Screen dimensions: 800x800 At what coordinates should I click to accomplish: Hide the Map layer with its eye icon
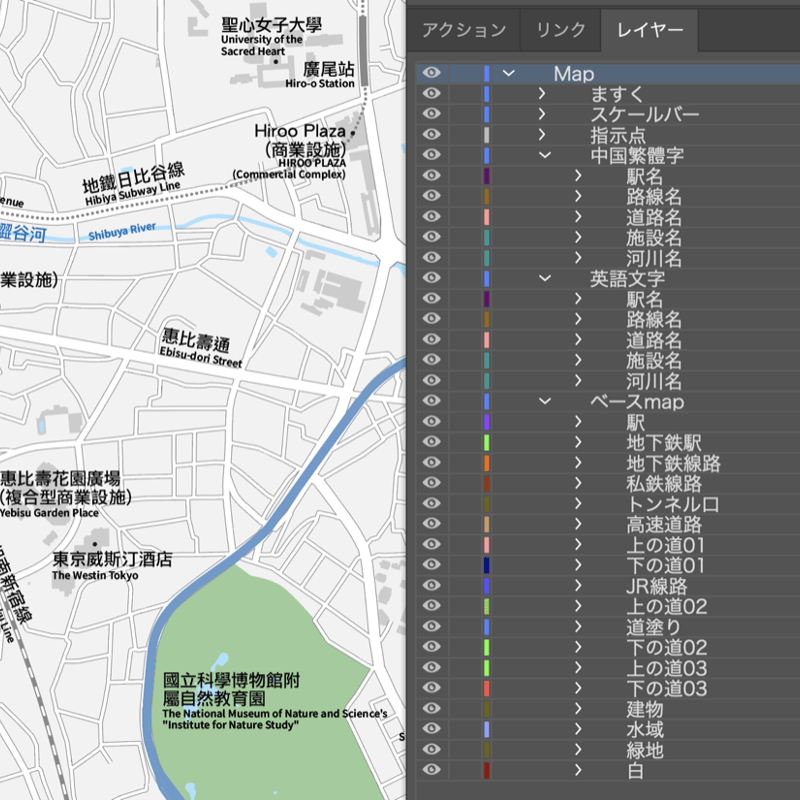pyautogui.click(x=432, y=73)
